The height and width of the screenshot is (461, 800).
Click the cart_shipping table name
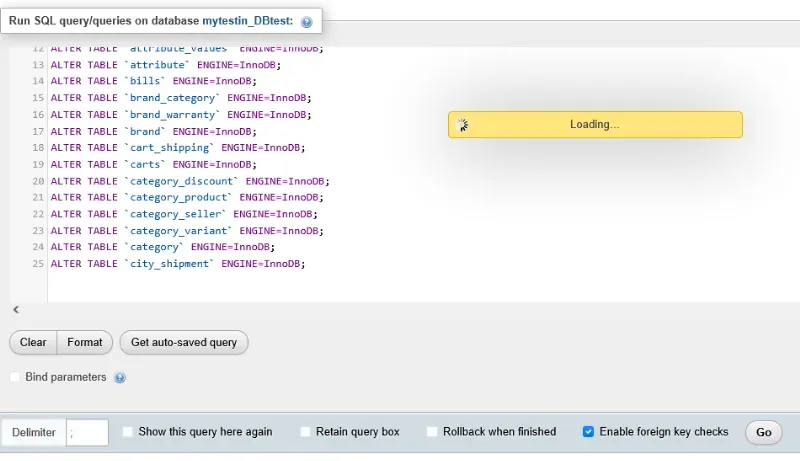click(169, 148)
